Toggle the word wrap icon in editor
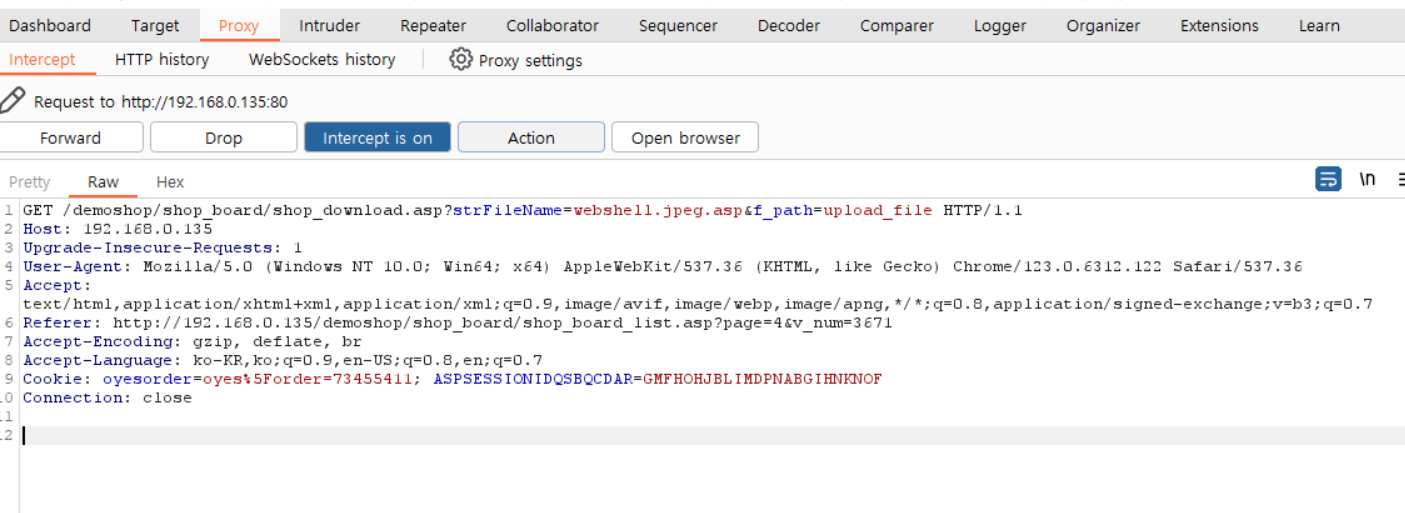This screenshot has width=1405, height=513. pos(1328,179)
